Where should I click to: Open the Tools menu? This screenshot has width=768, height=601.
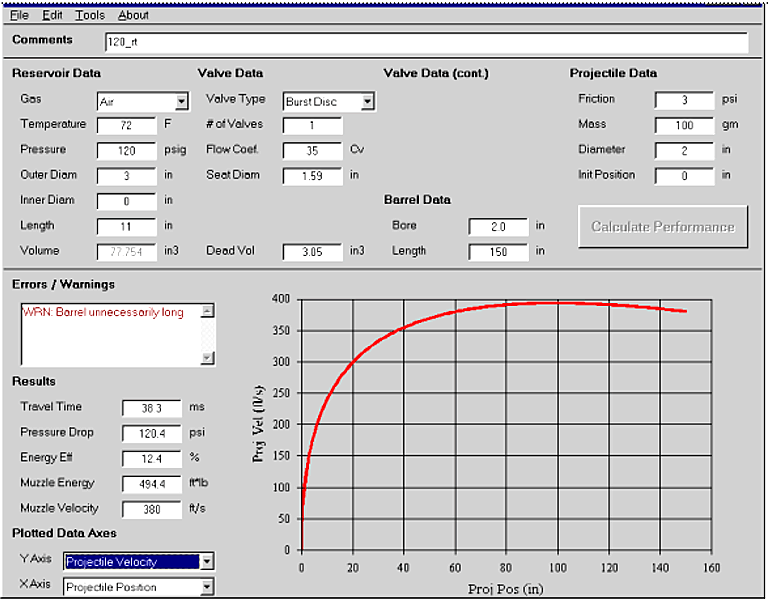pyautogui.click(x=90, y=15)
